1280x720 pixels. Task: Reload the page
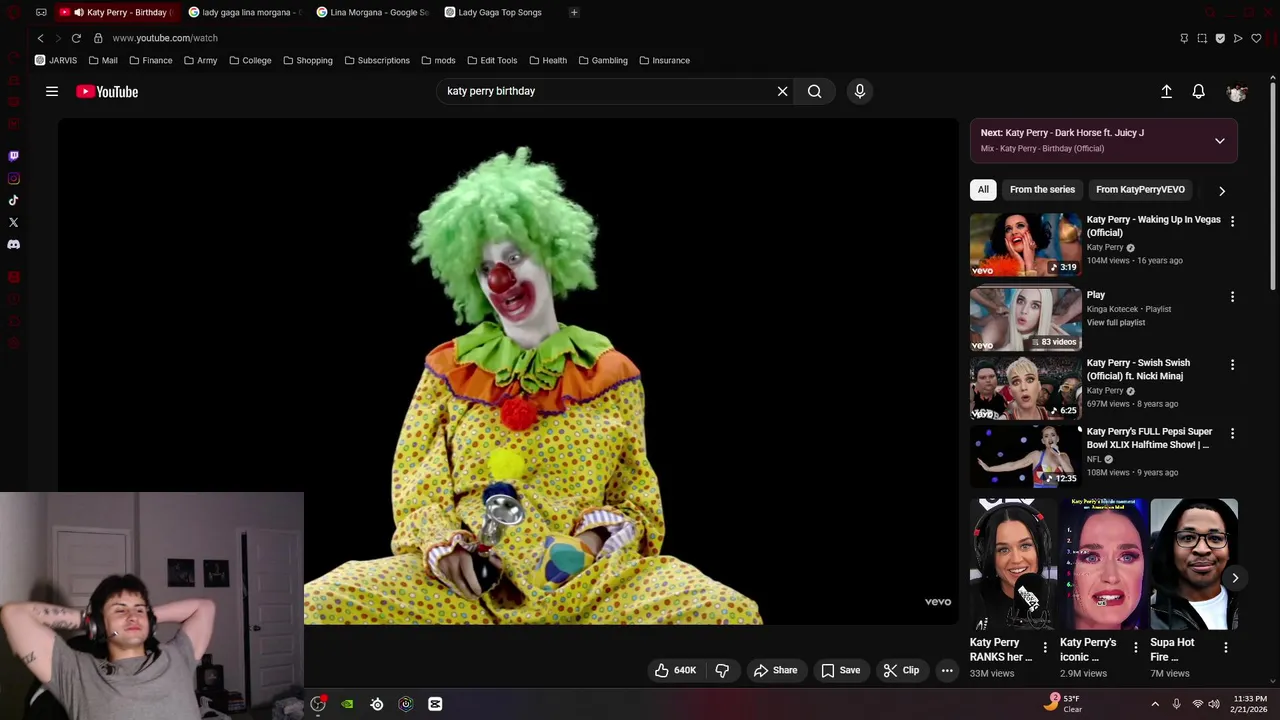point(76,38)
